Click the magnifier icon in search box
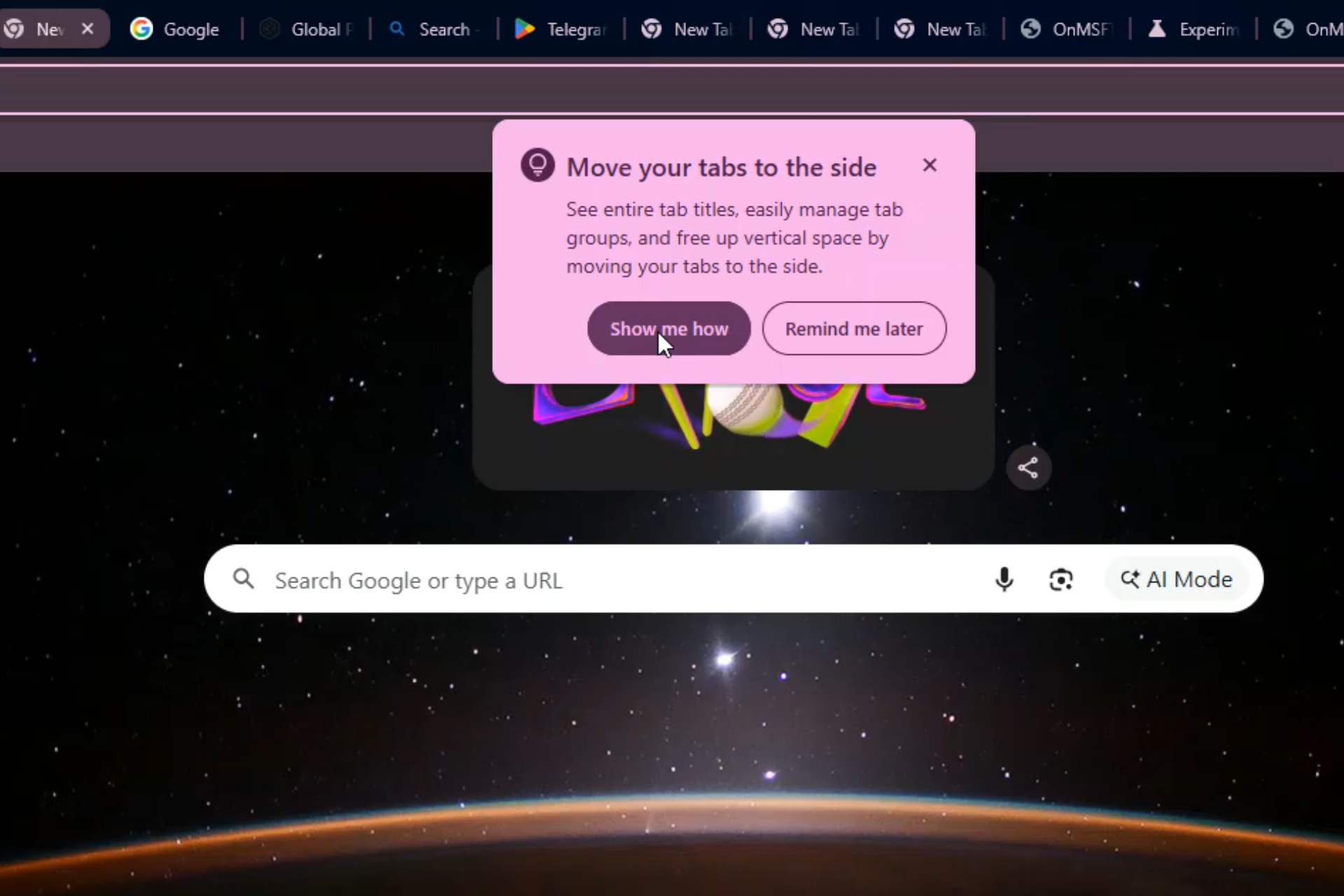The width and height of the screenshot is (1344, 896). [x=244, y=580]
